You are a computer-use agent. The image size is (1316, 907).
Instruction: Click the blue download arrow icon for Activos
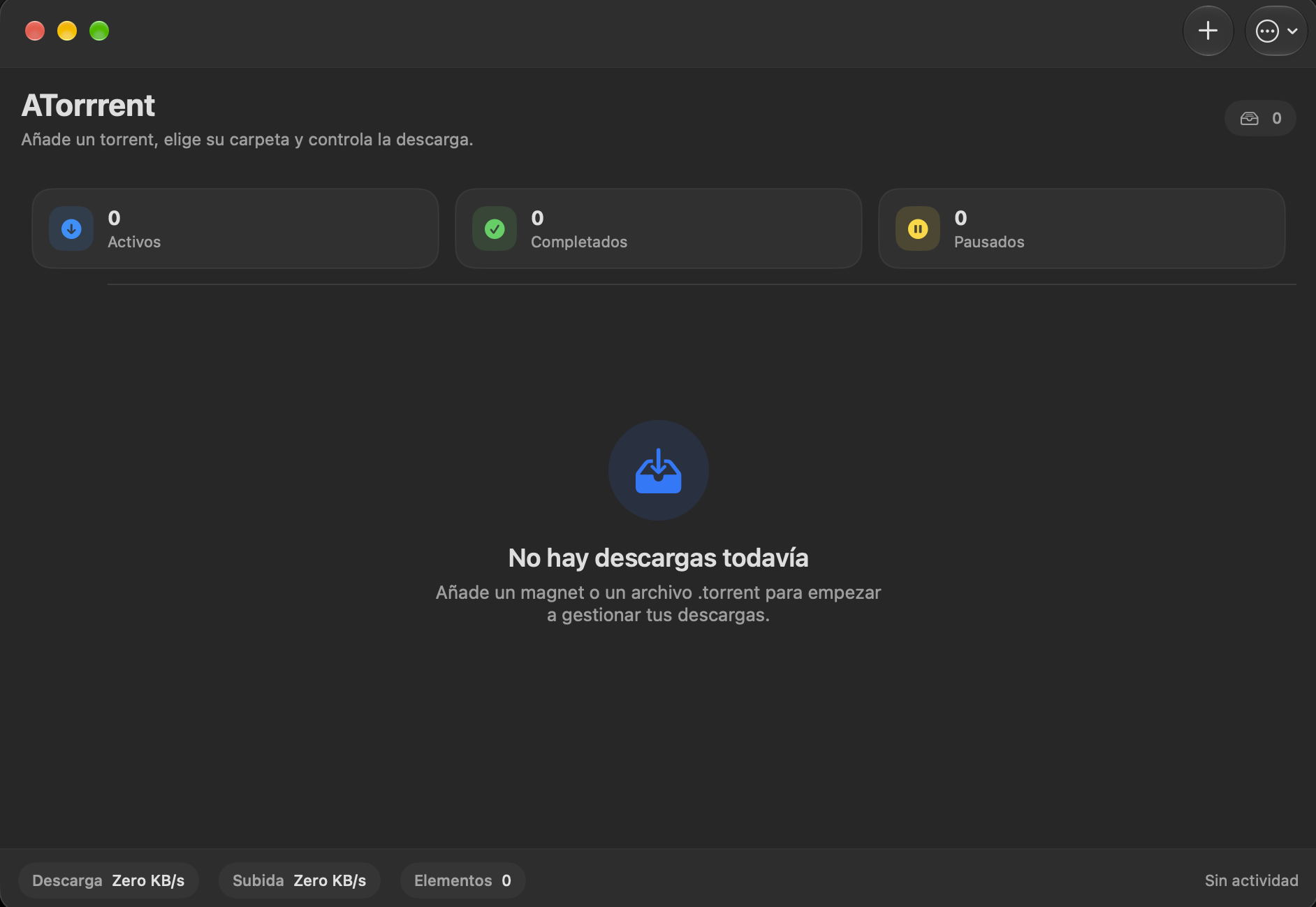(x=71, y=228)
